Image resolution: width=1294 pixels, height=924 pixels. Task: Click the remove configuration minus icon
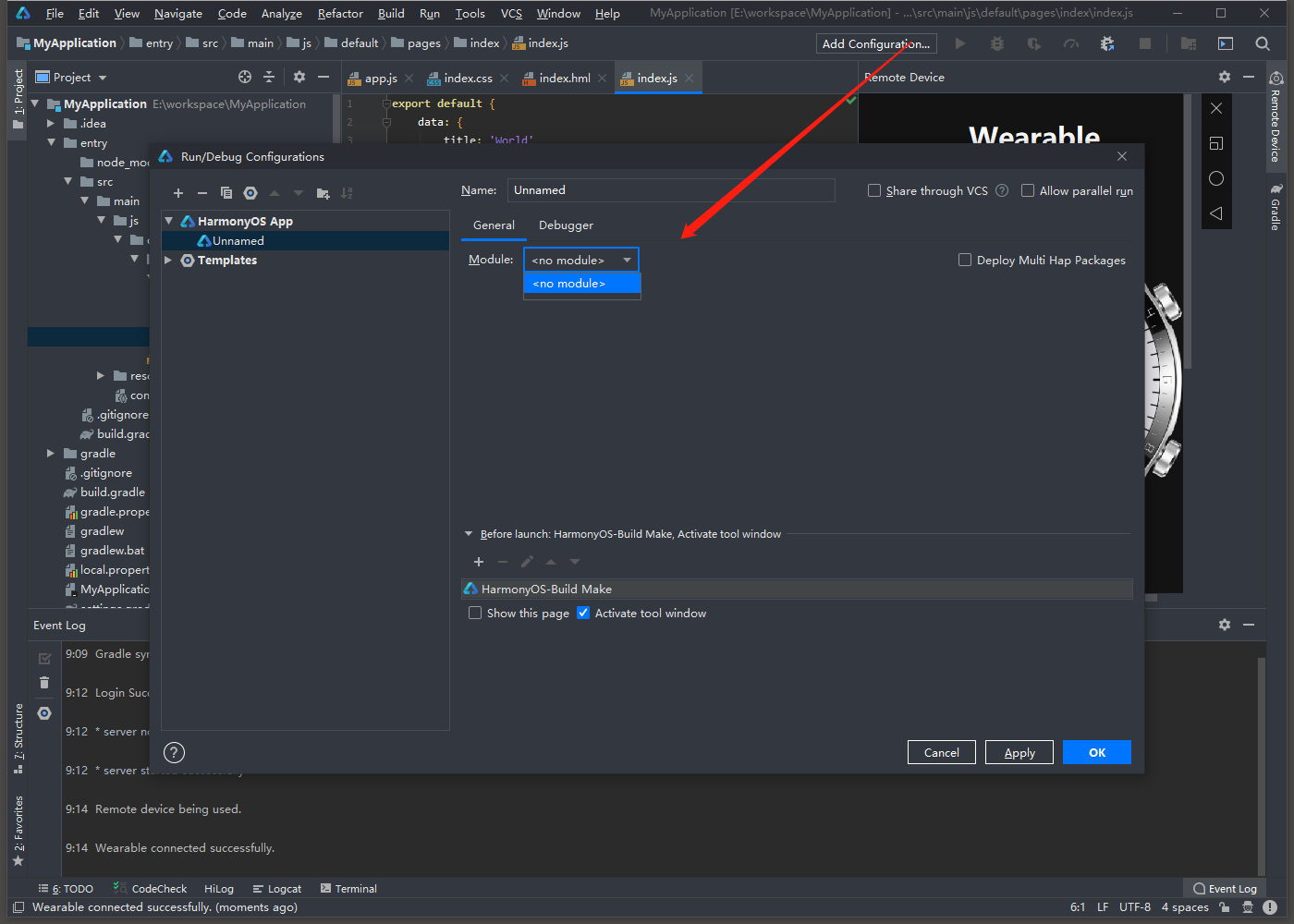click(x=202, y=193)
